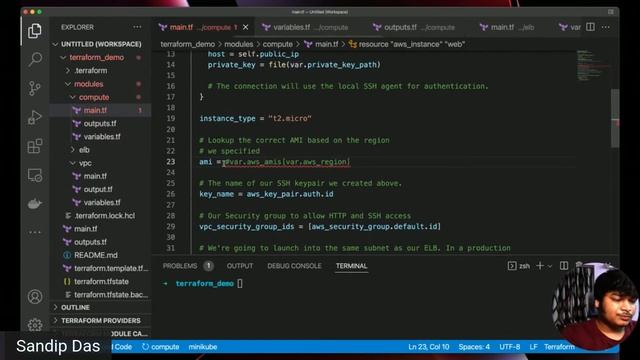Image resolution: width=640 pixels, height=360 pixels.
Task: Open the Accounts menu icon
Action: click(35, 297)
